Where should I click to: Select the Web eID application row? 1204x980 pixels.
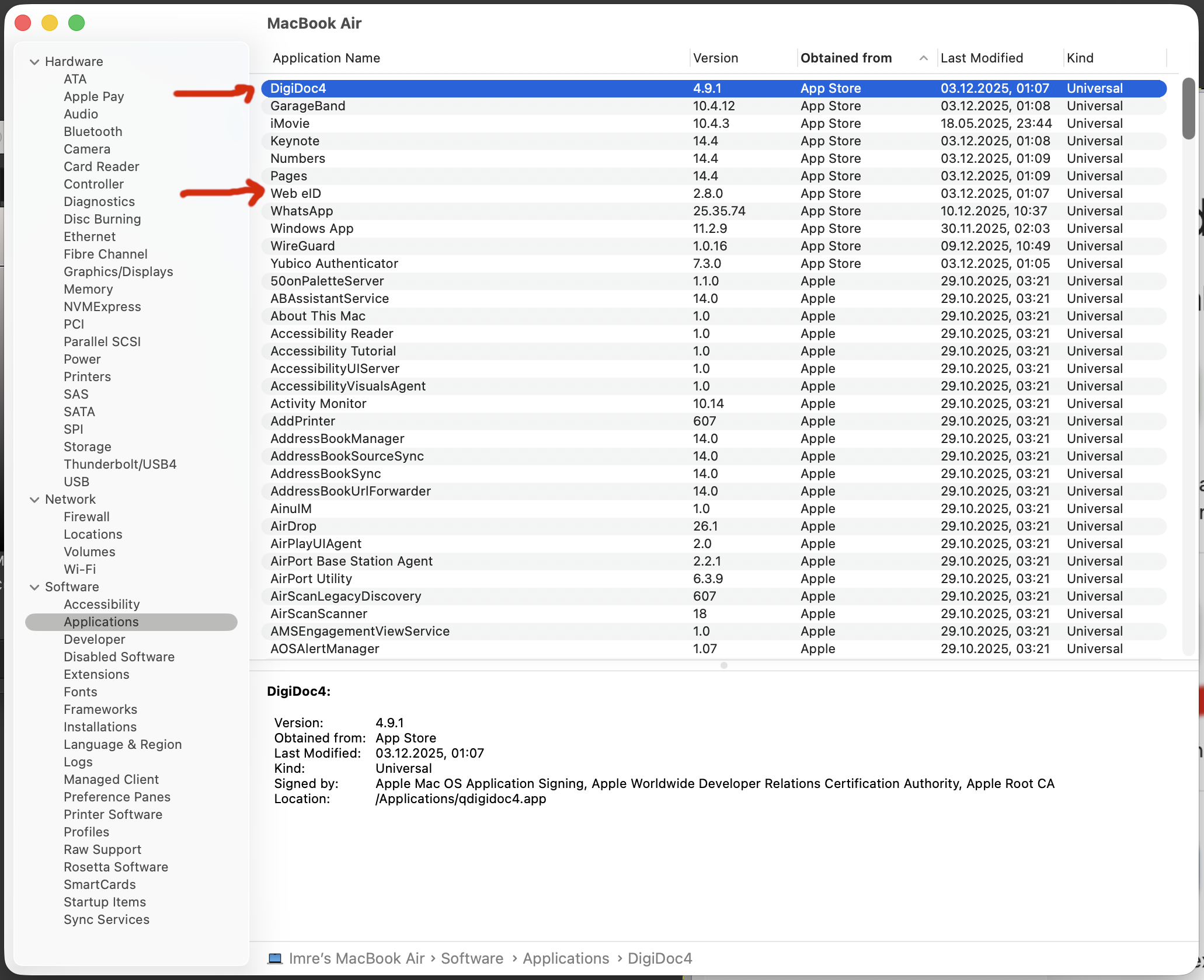tap(295, 193)
